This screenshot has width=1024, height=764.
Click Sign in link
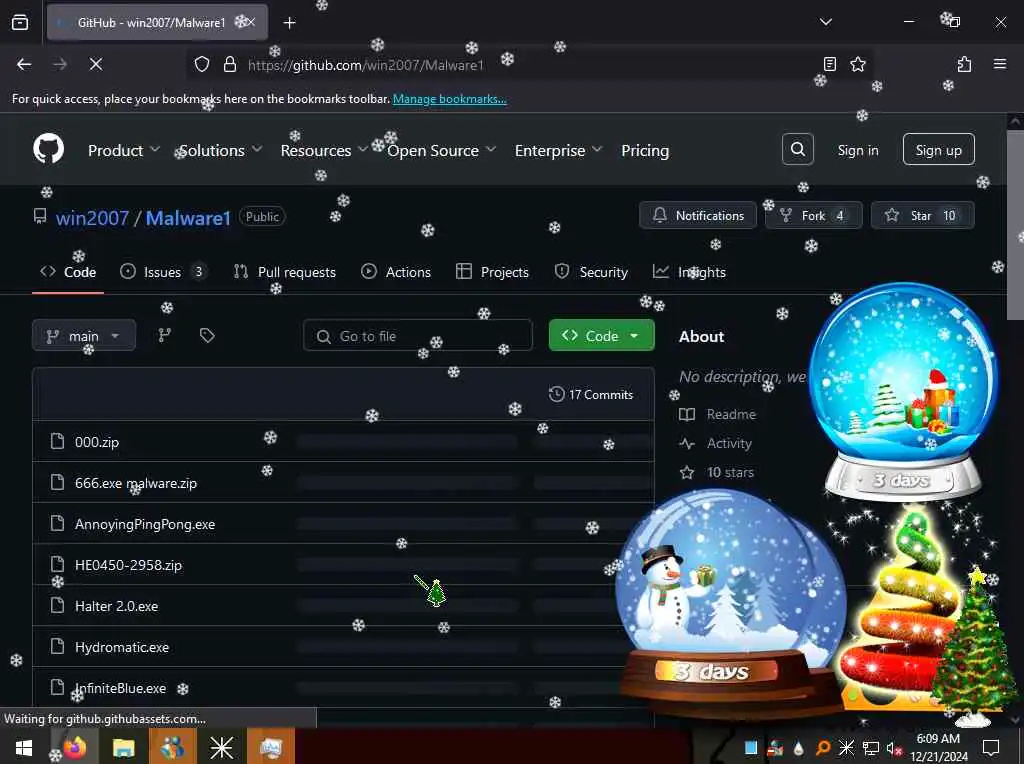click(857, 150)
